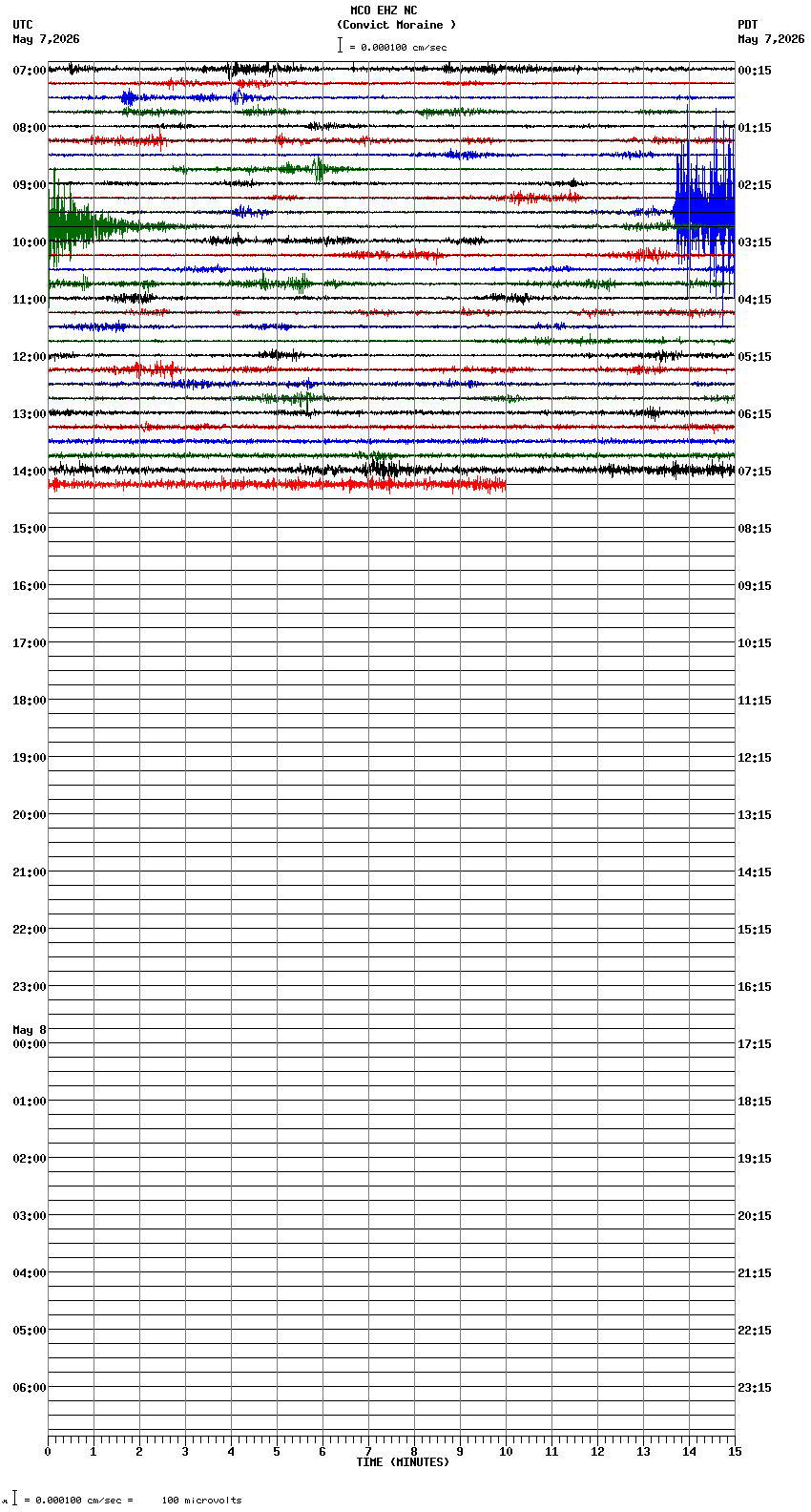Click the 'UTC' label at top left
Screen dimensions: 811x1512
[x=23, y=25]
